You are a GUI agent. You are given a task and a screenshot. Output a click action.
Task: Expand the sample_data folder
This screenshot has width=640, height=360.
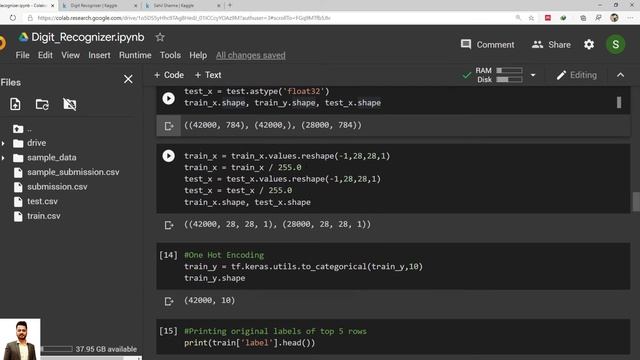tap(3, 158)
